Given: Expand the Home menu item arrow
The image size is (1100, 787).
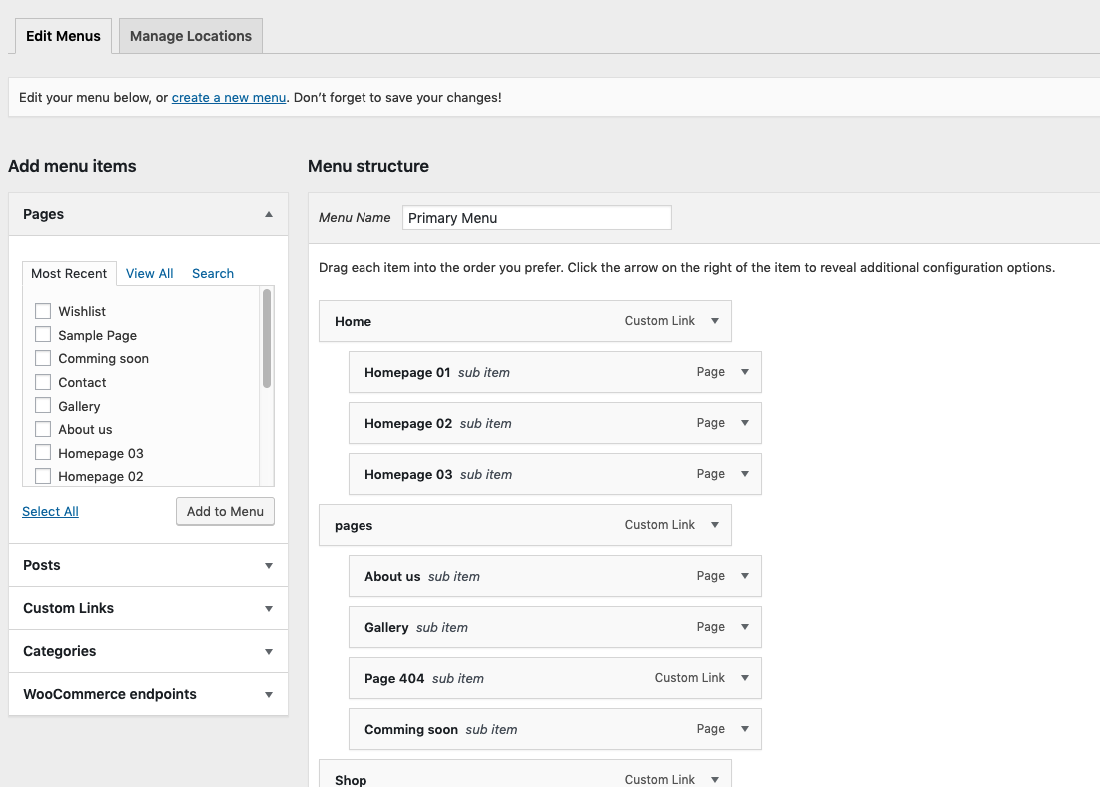Looking at the screenshot, I should coord(715,321).
